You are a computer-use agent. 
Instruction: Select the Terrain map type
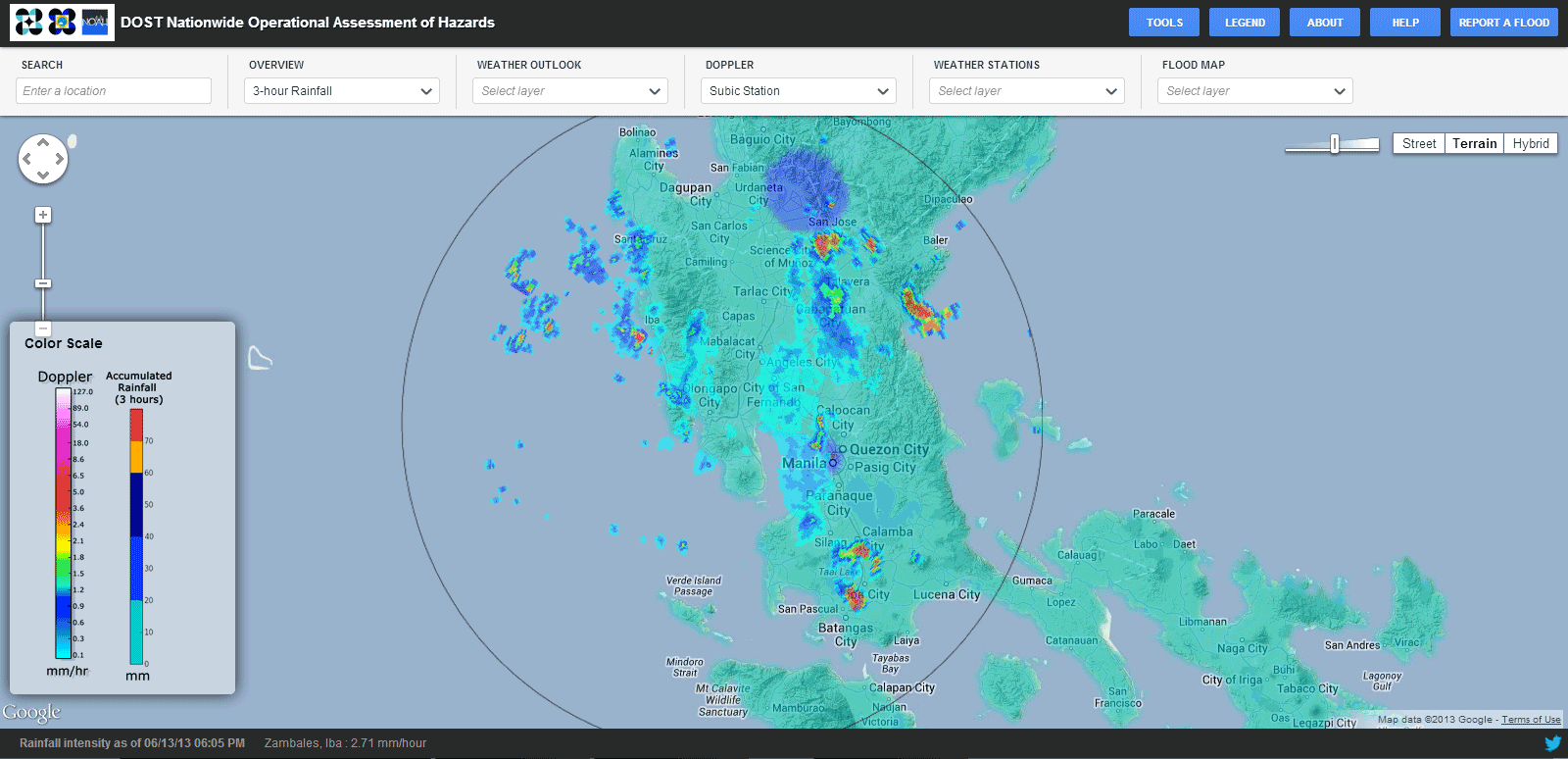pos(1474,144)
